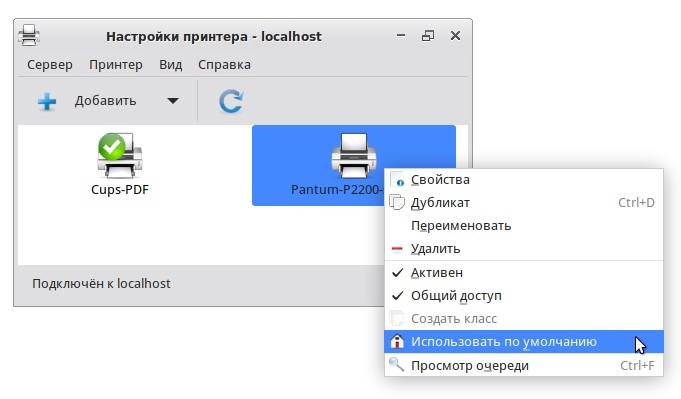Screen dimensions: 681x399
Task: Refresh the printer list
Action: coord(231,101)
